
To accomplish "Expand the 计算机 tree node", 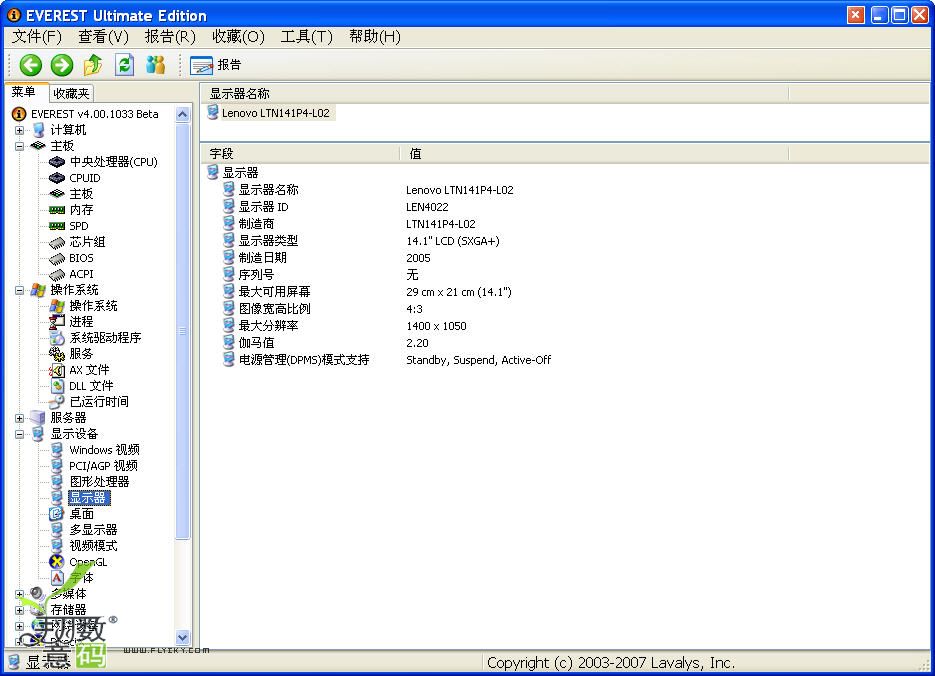I will pyautogui.click(x=20, y=130).
